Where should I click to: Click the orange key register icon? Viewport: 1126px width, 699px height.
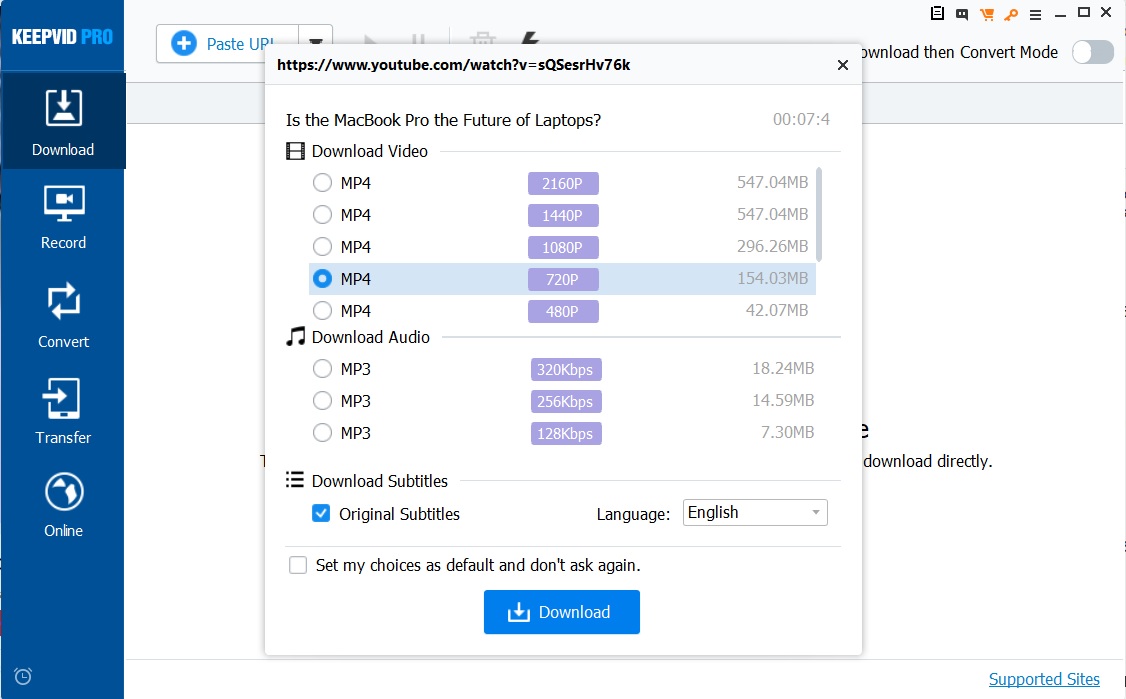tap(1011, 14)
